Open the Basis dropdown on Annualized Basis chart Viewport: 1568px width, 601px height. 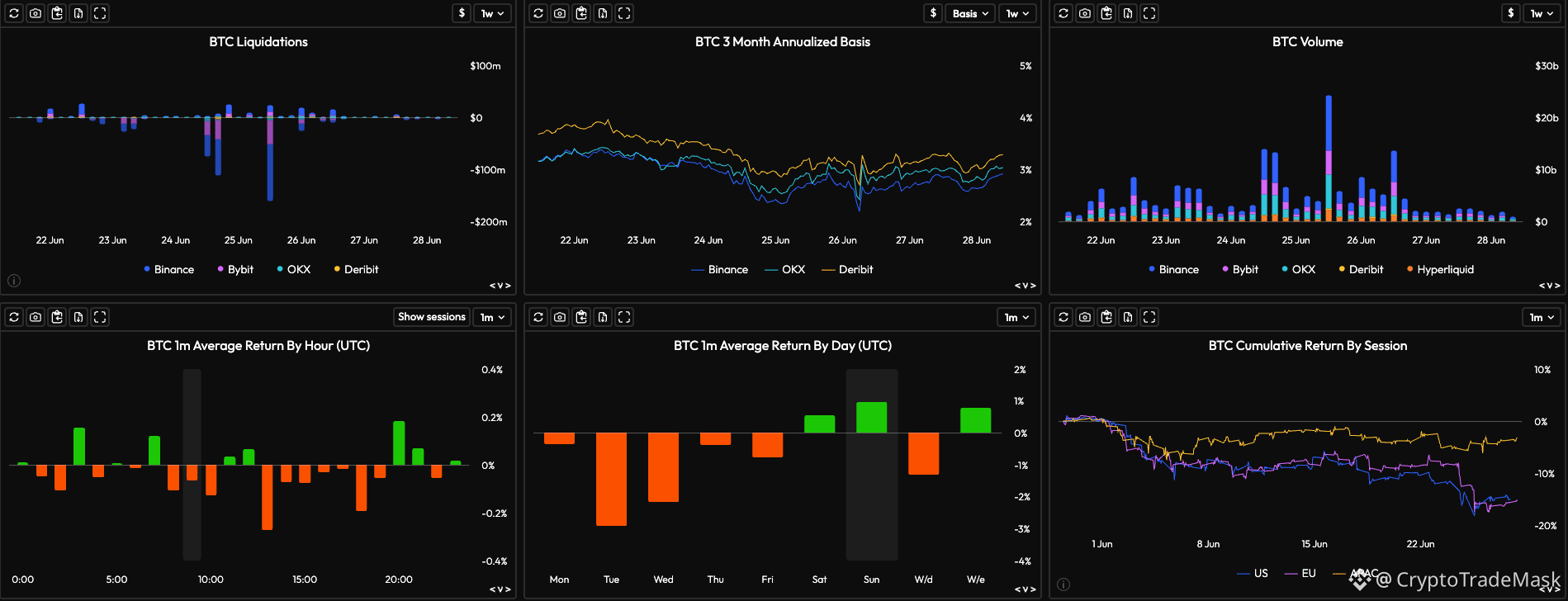point(970,13)
